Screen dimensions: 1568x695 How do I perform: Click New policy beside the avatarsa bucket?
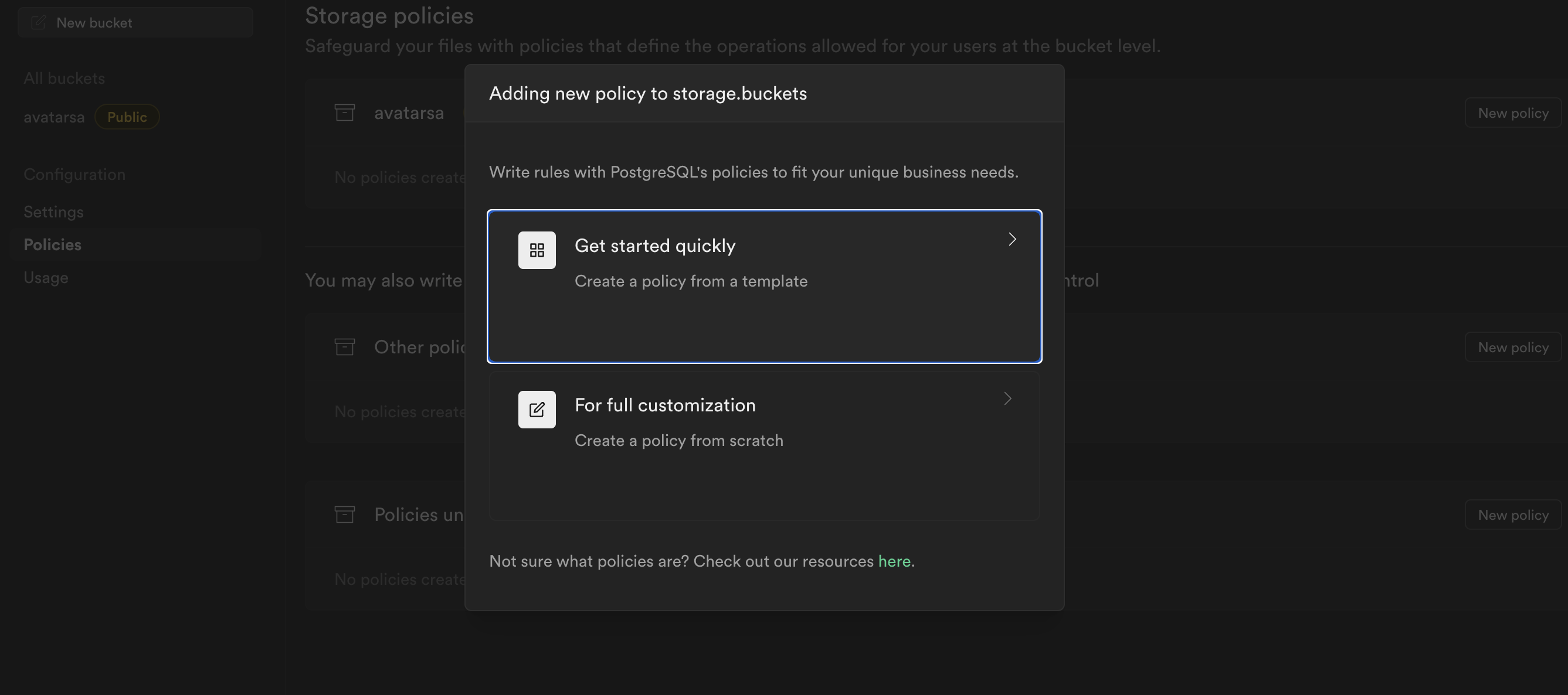(x=1513, y=113)
